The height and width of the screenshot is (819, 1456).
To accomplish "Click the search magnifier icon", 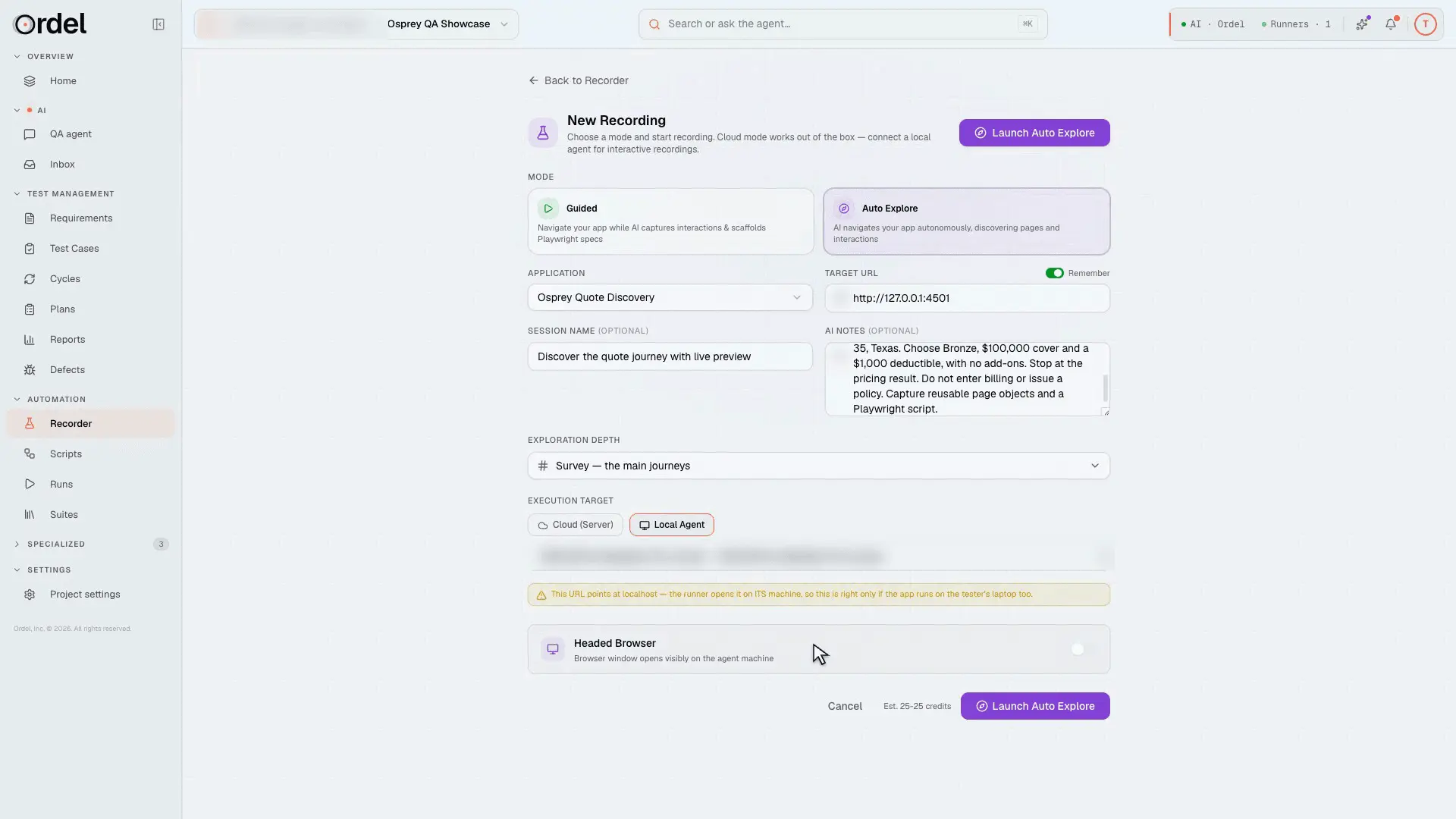I will pos(654,24).
